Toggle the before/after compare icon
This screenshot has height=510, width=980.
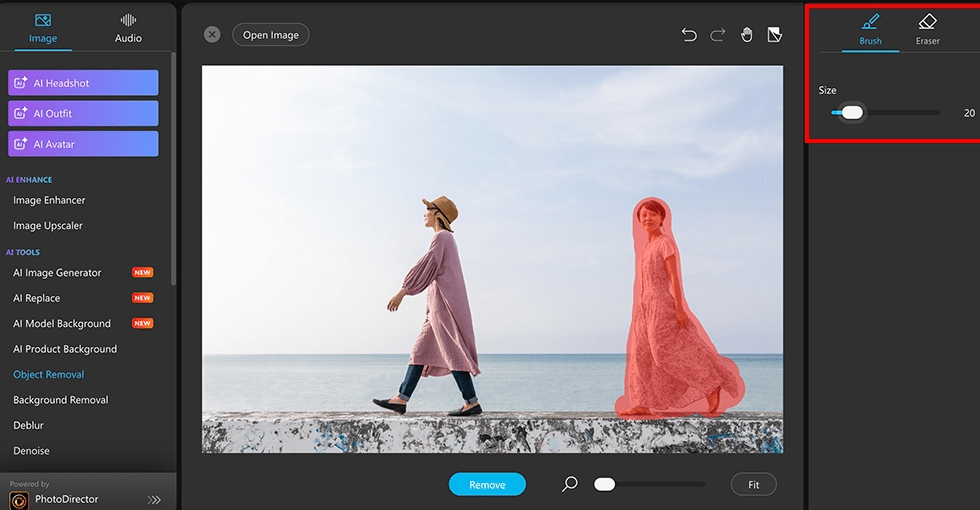(x=774, y=35)
